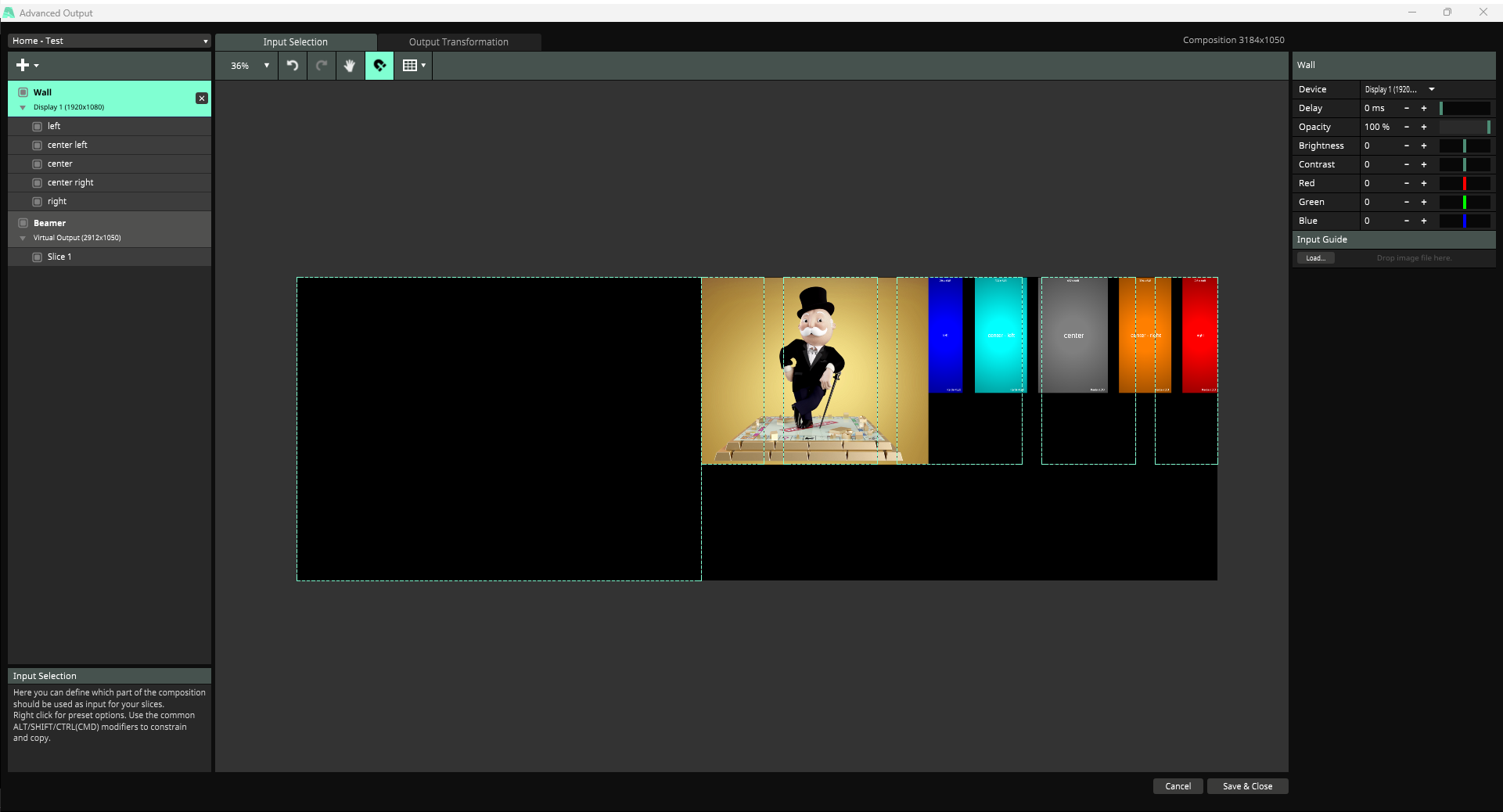
Task: Toggle the highlighted snapping tool icon
Action: pos(379,66)
